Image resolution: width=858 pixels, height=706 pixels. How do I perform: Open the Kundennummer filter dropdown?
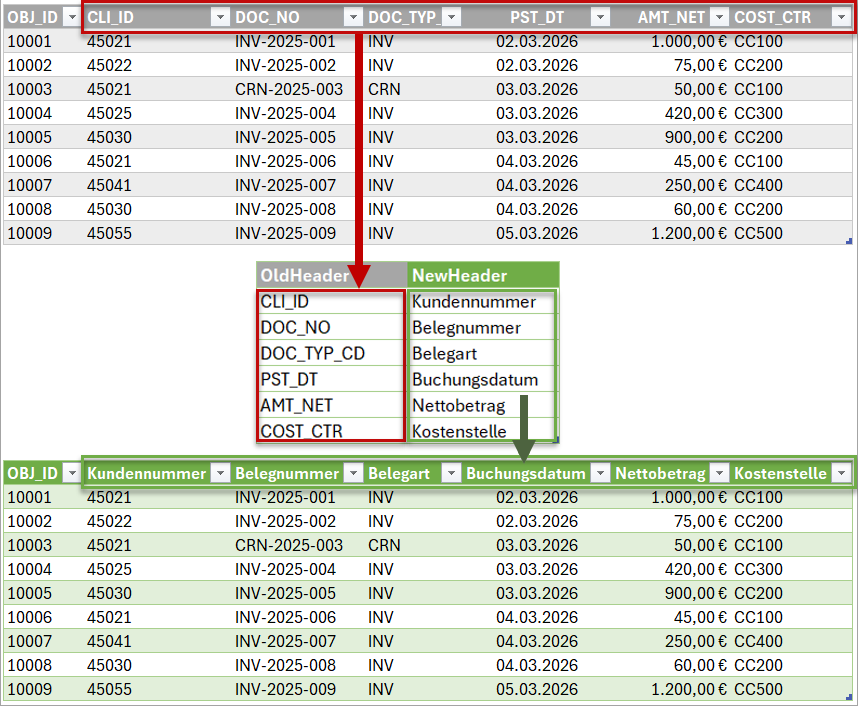[219, 473]
